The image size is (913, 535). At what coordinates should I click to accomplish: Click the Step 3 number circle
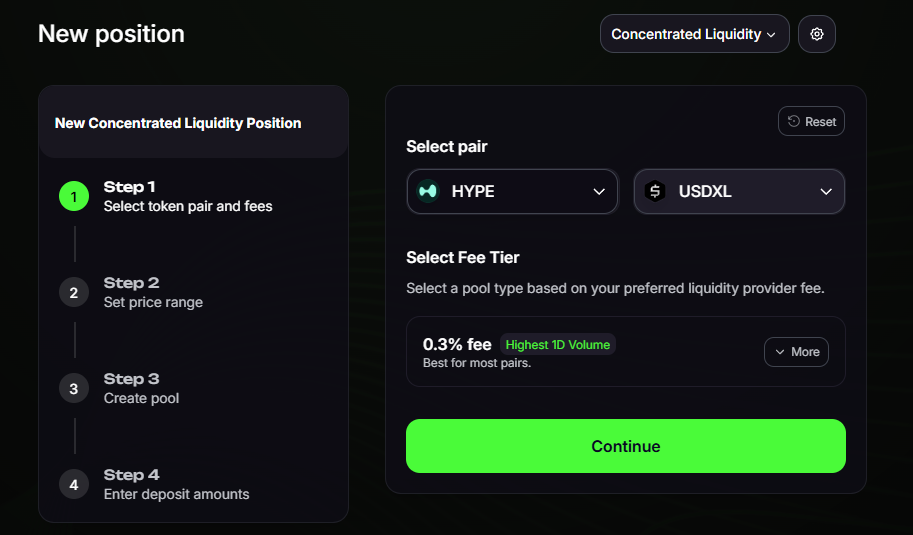pos(74,388)
